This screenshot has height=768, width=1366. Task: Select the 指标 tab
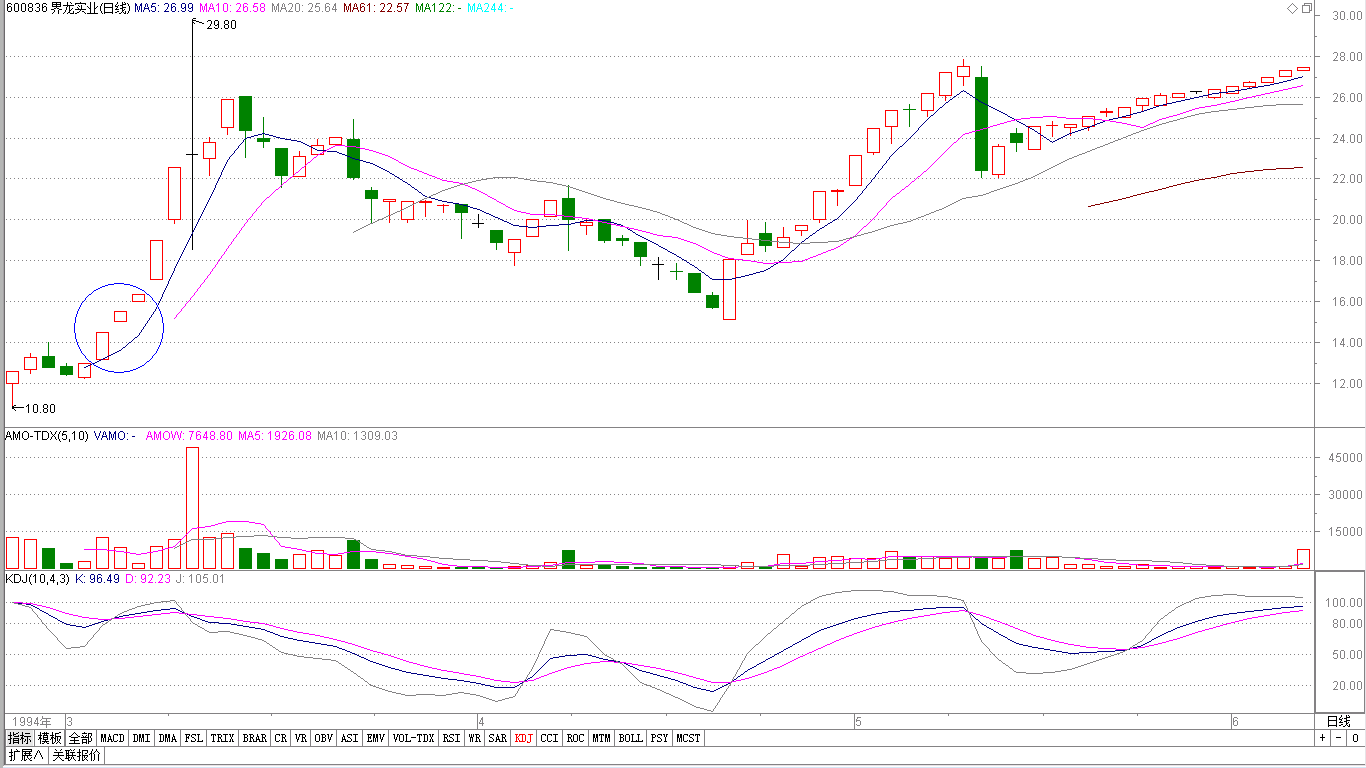point(19,738)
